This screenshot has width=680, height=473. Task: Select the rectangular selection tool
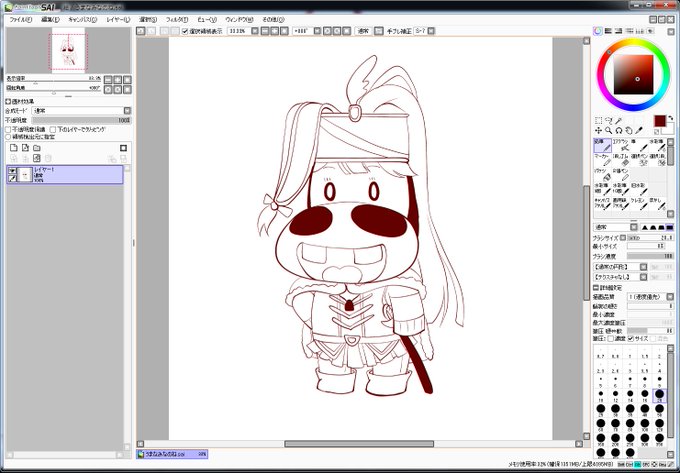pos(598,121)
